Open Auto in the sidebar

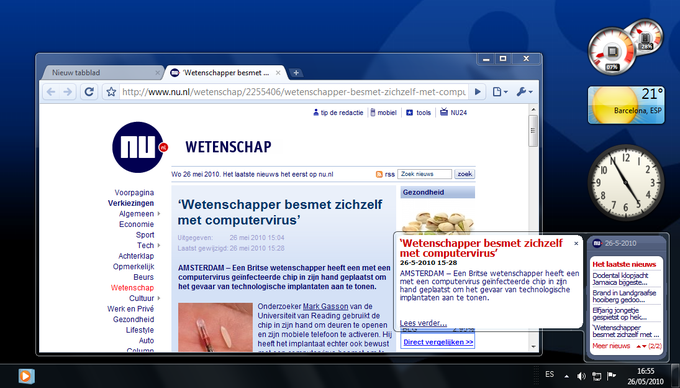pos(147,340)
